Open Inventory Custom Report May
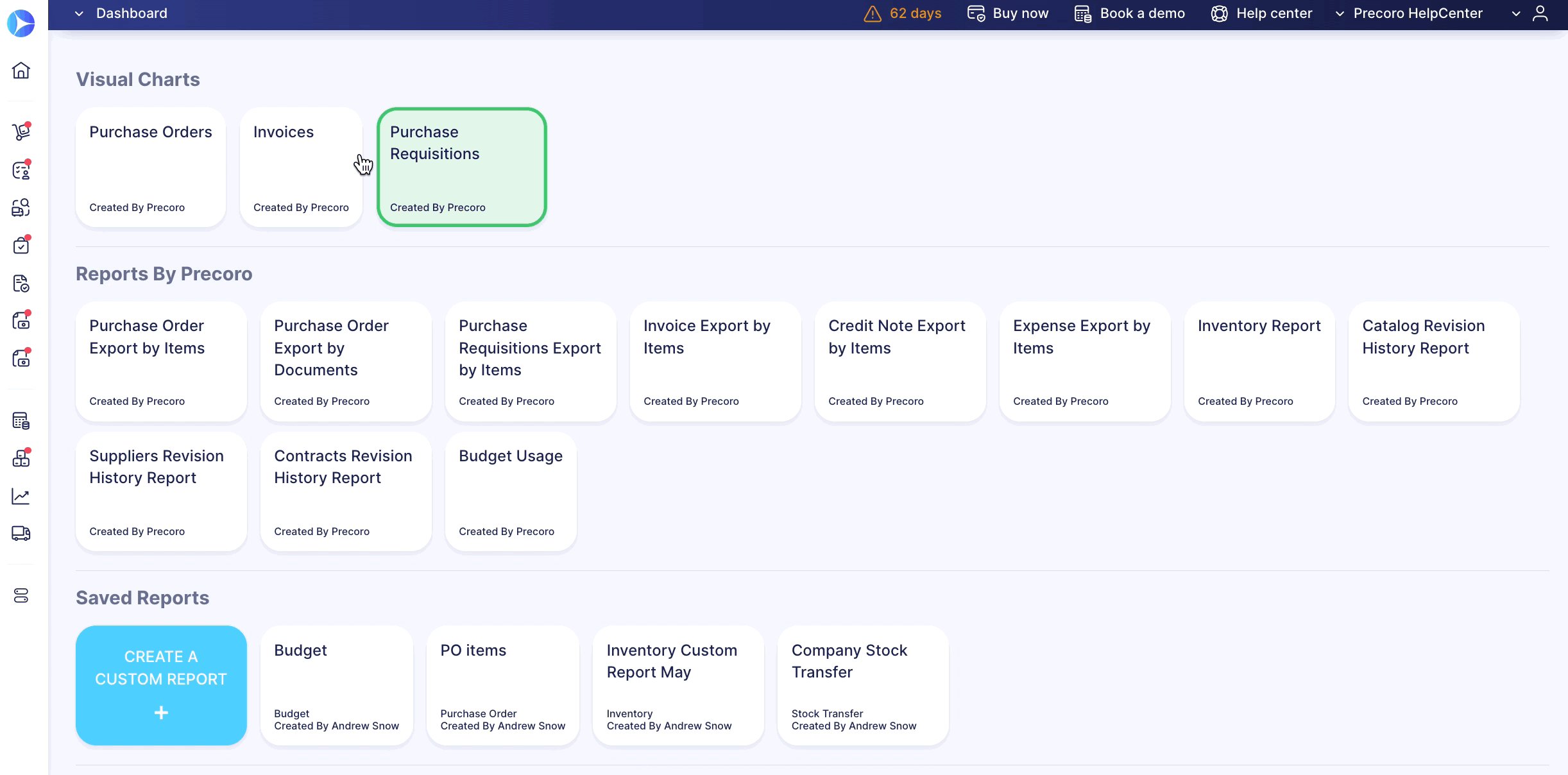 click(x=678, y=686)
